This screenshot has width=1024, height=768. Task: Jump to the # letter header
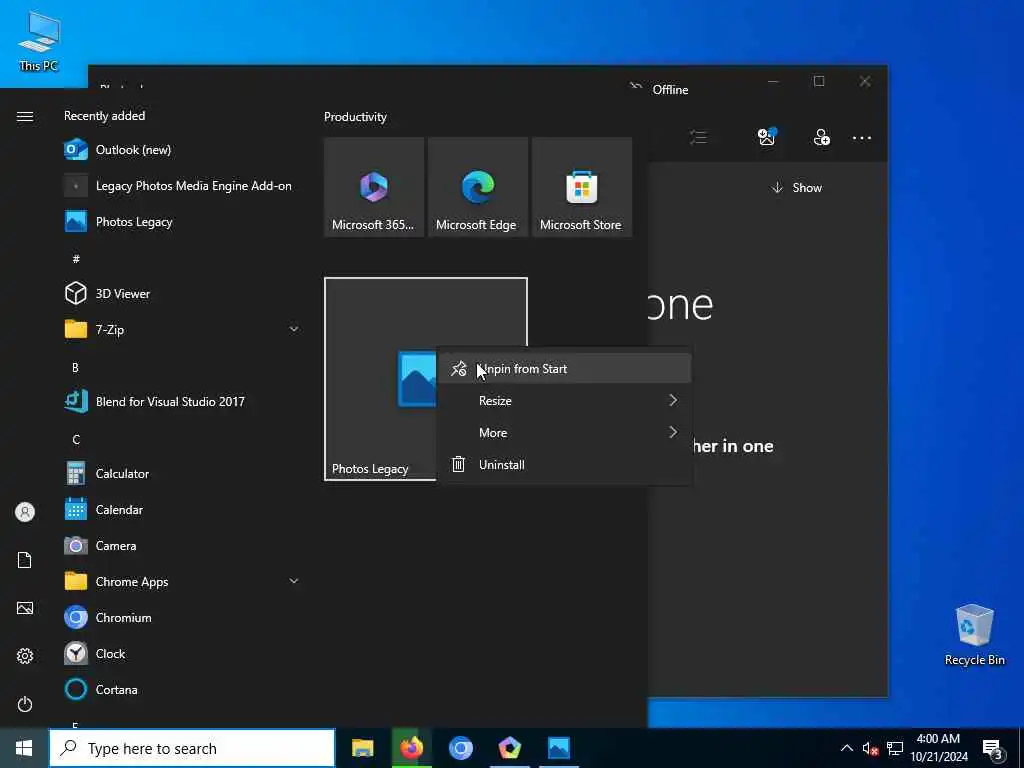coord(76,259)
